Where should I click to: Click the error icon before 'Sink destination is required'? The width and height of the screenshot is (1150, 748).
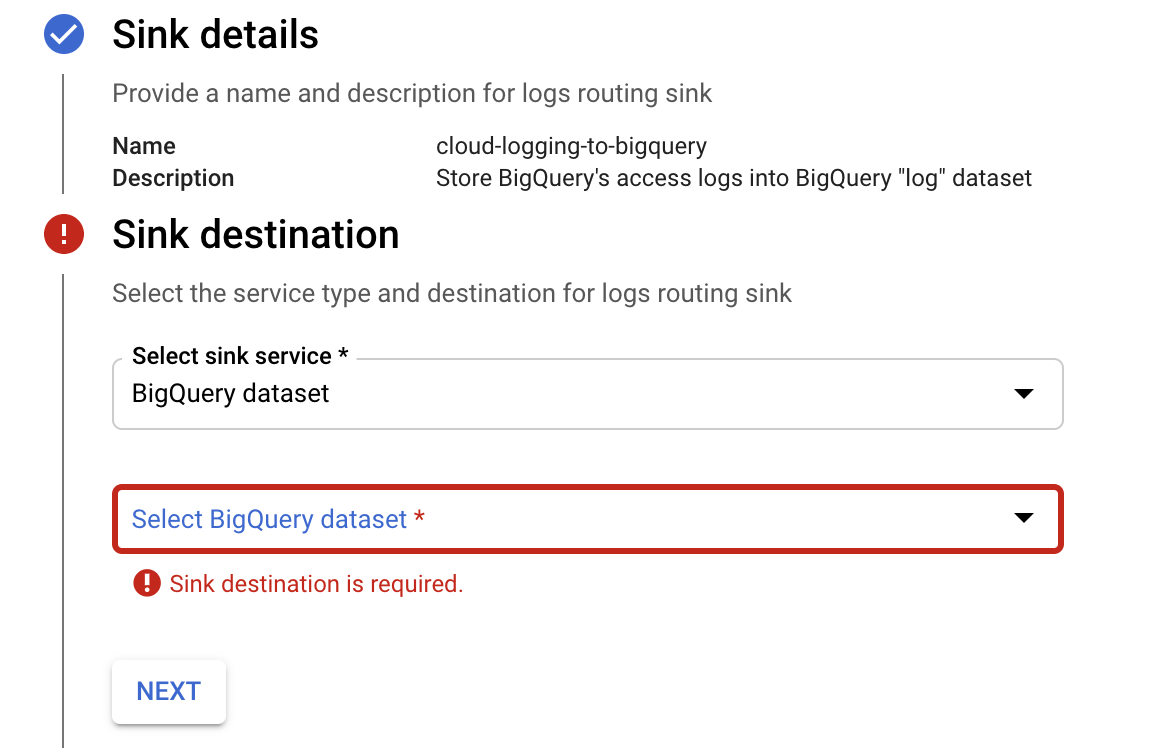click(147, 584)
